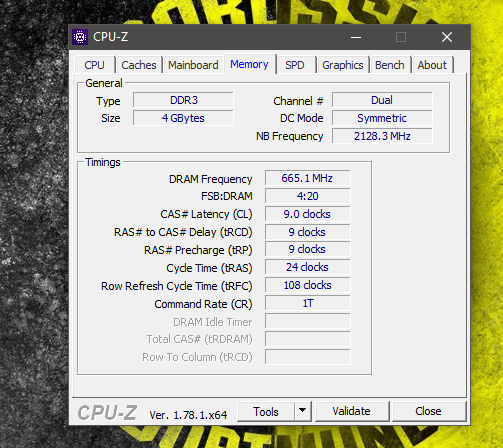
Task: Select the Memory tab
Action: [249, 64]
